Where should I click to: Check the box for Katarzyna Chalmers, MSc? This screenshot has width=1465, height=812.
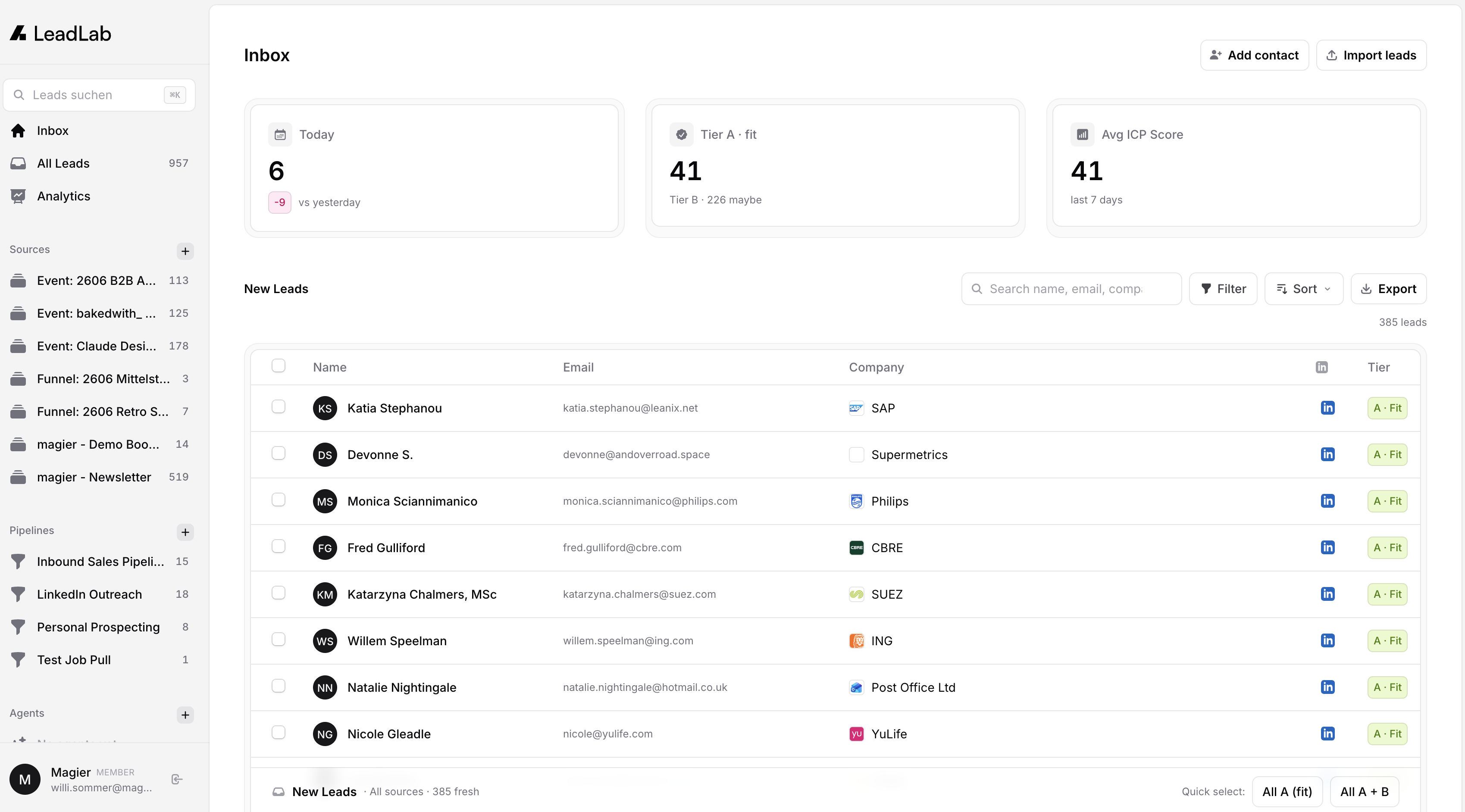[x=278, y=593]
